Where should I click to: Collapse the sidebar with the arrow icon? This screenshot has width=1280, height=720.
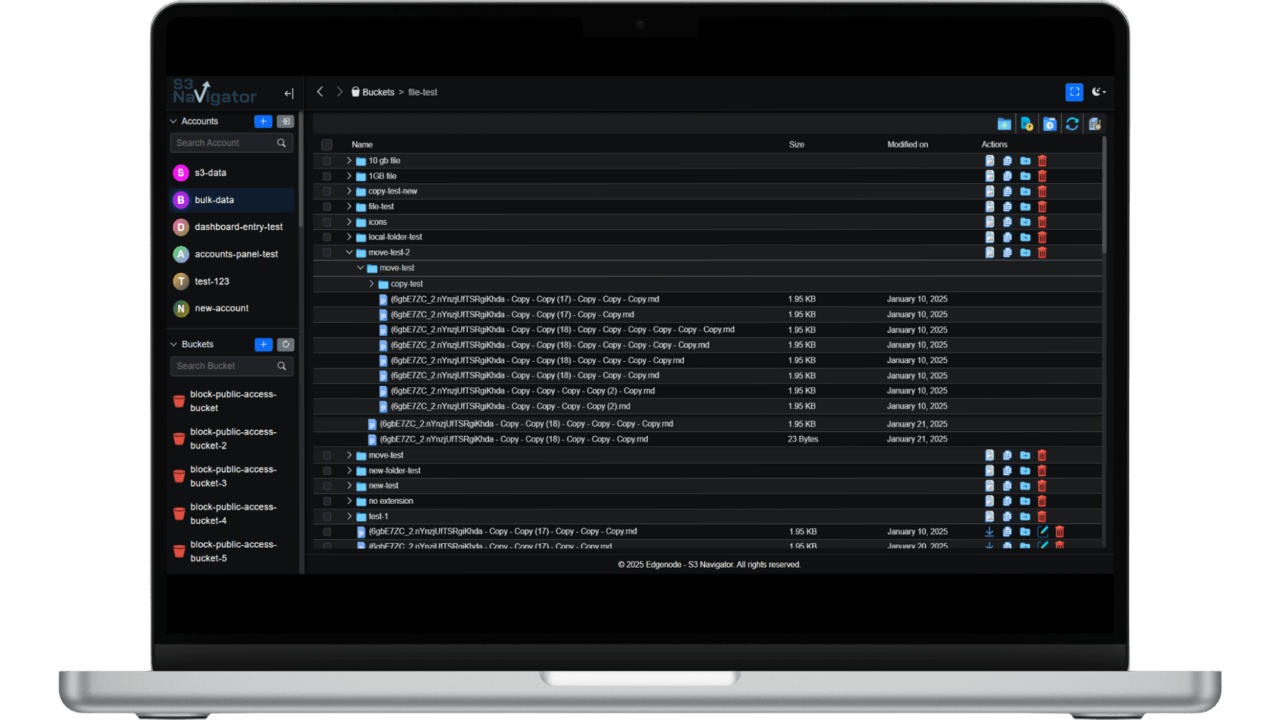coord(289,94)
